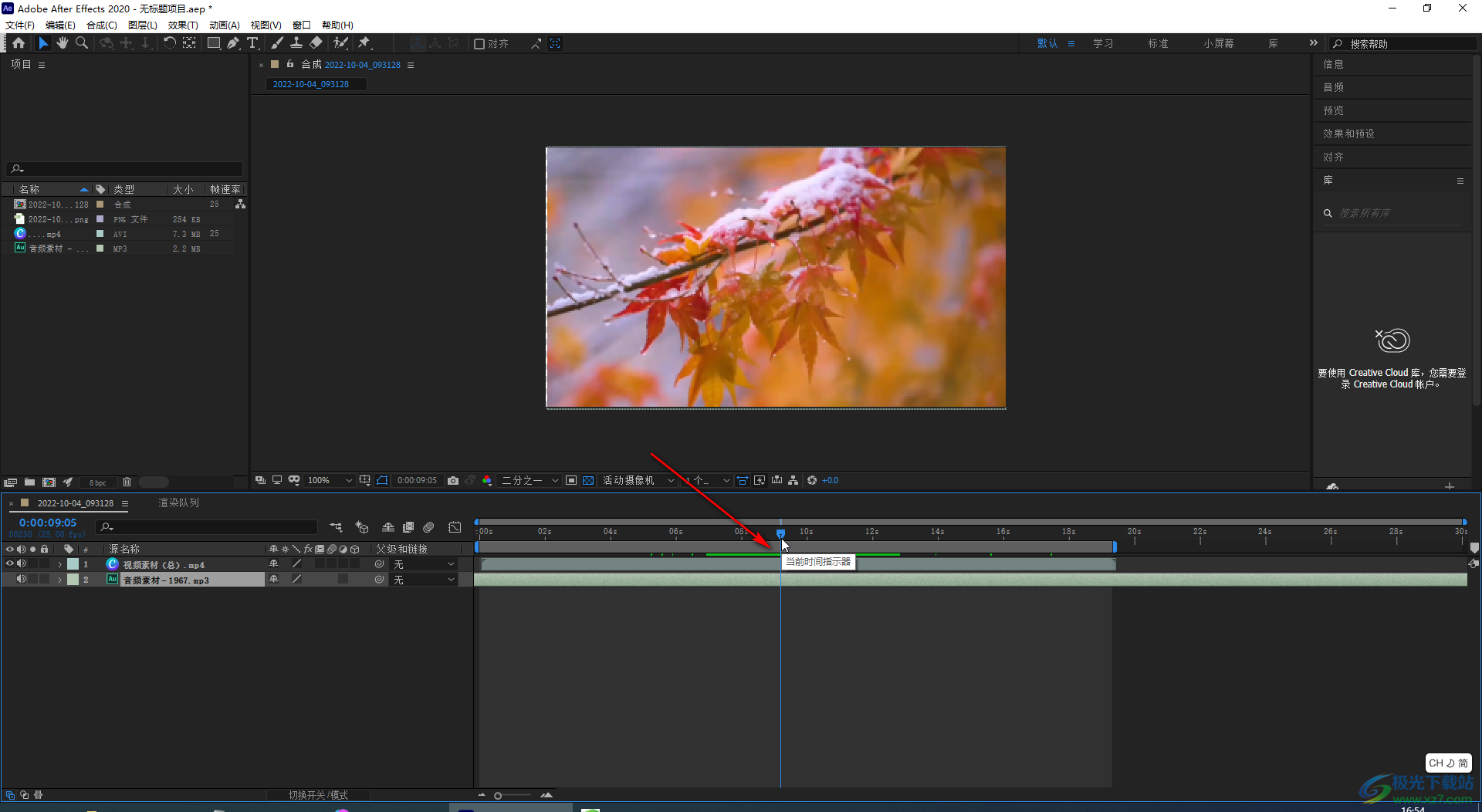Click the composition mini-flowchart icon in timeline
Image resolution: width=1482 pixels, height=812 pixels.
(x=336, y=527)
